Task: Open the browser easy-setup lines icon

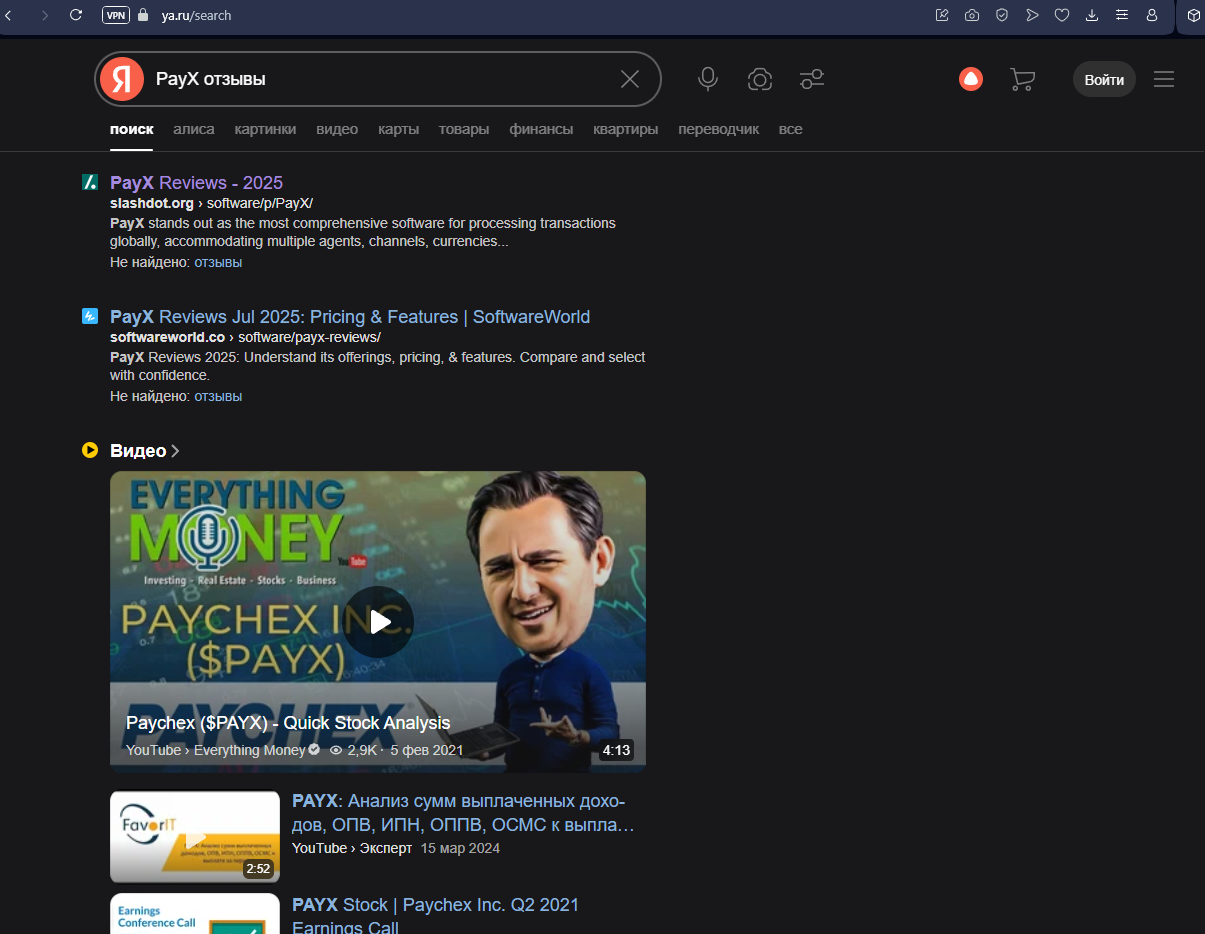Action: [1122, 15]
